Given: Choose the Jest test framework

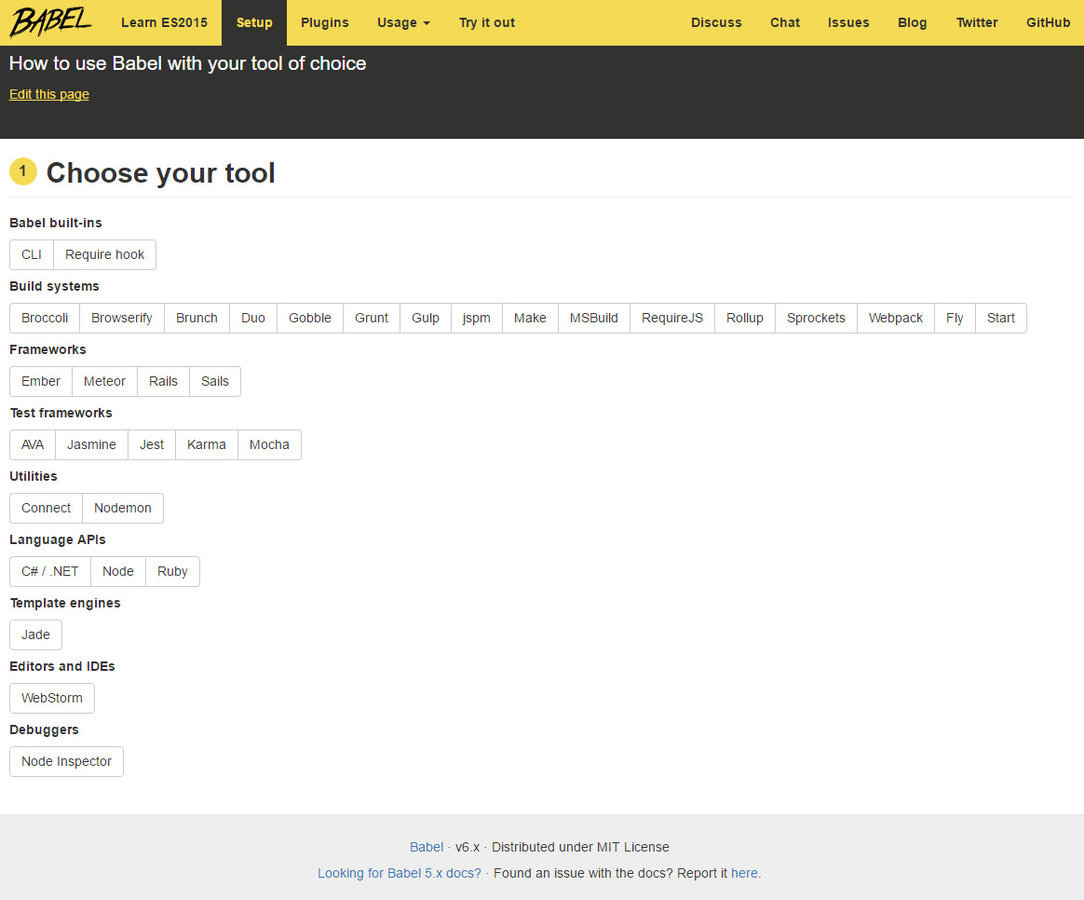Looking at the screenshot, I should (151, 444).
